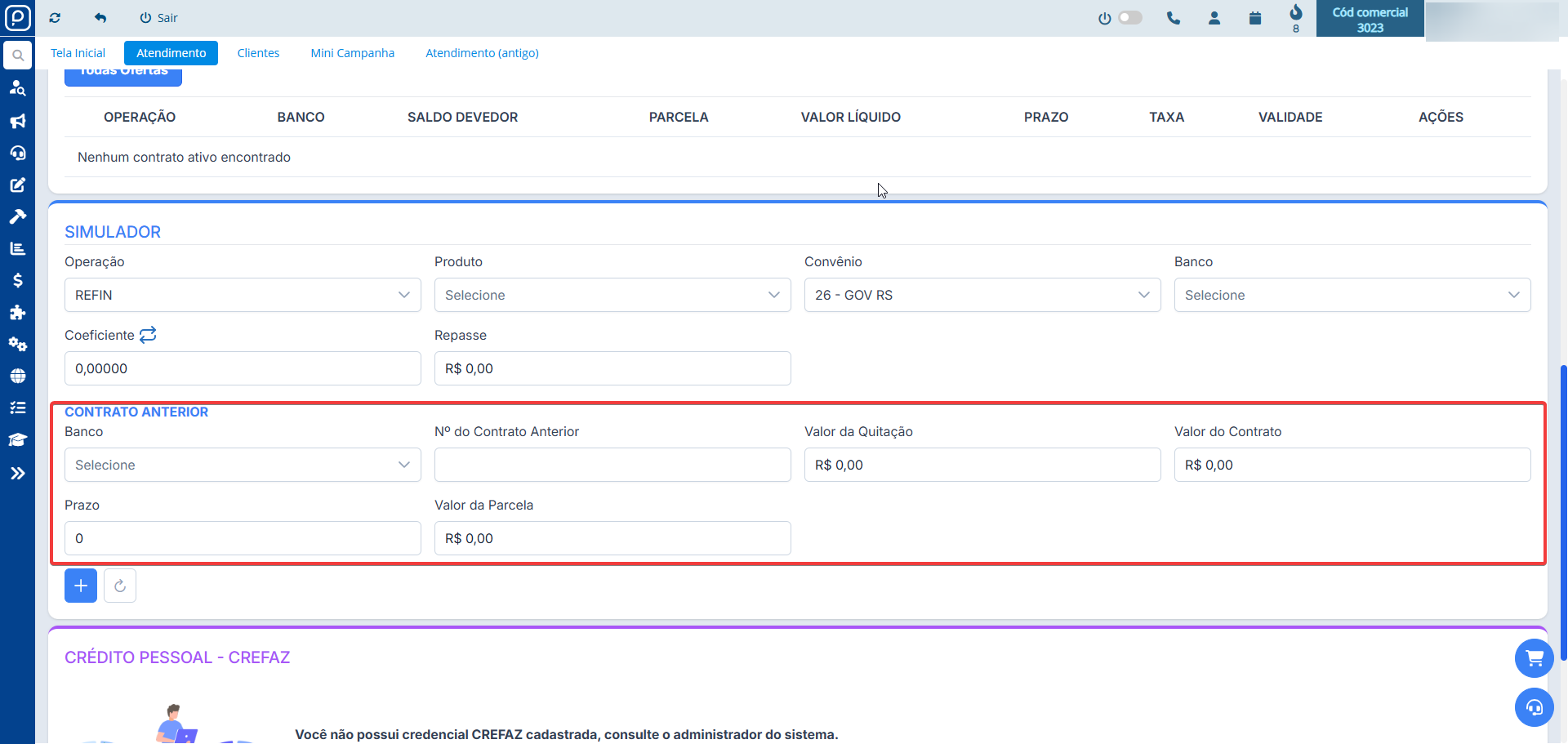Switch to the Clientes tab
1568x744 pixels.
(x=258, y=53)
